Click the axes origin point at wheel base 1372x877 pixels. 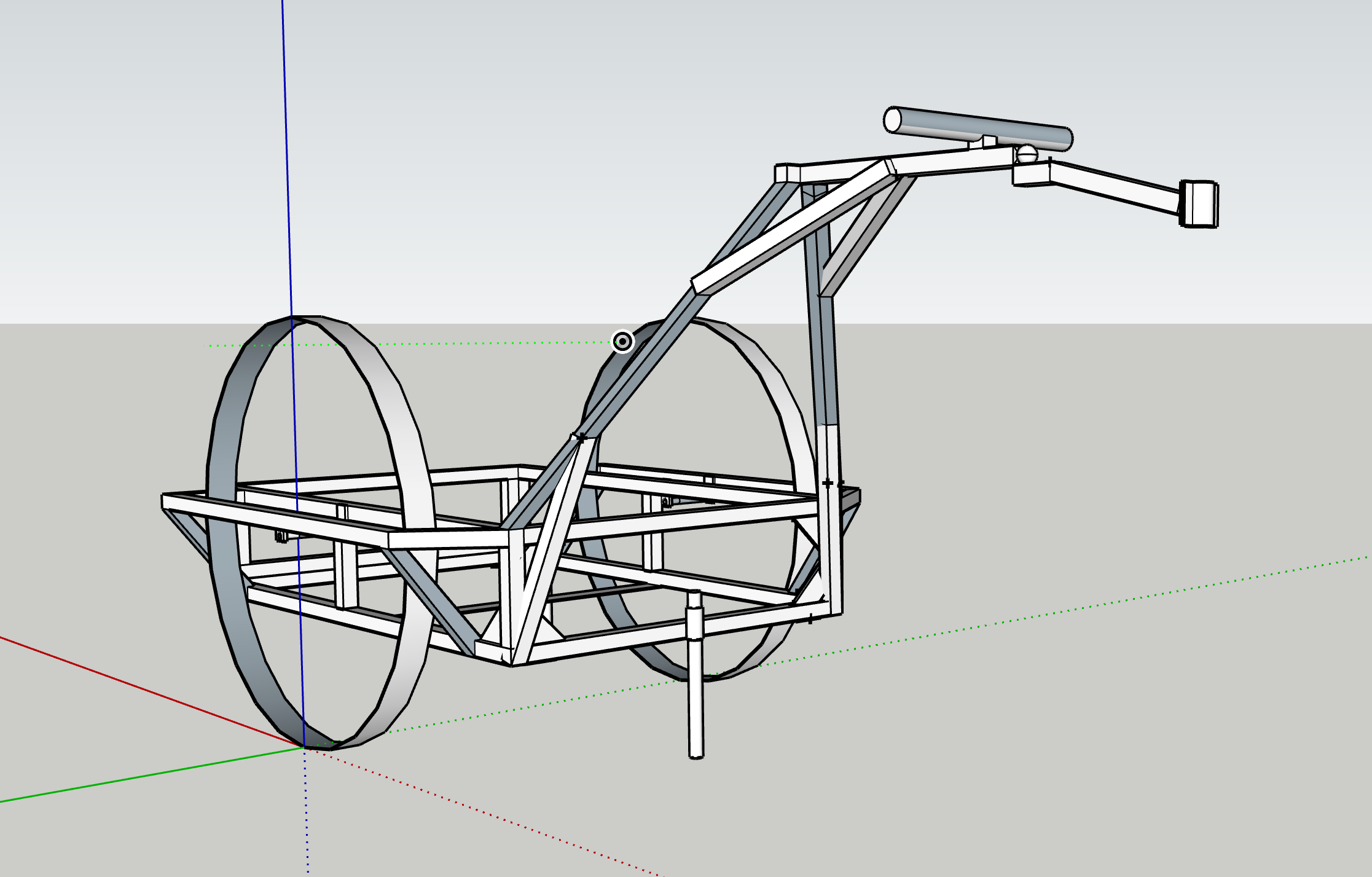click(x=304, y=747)
